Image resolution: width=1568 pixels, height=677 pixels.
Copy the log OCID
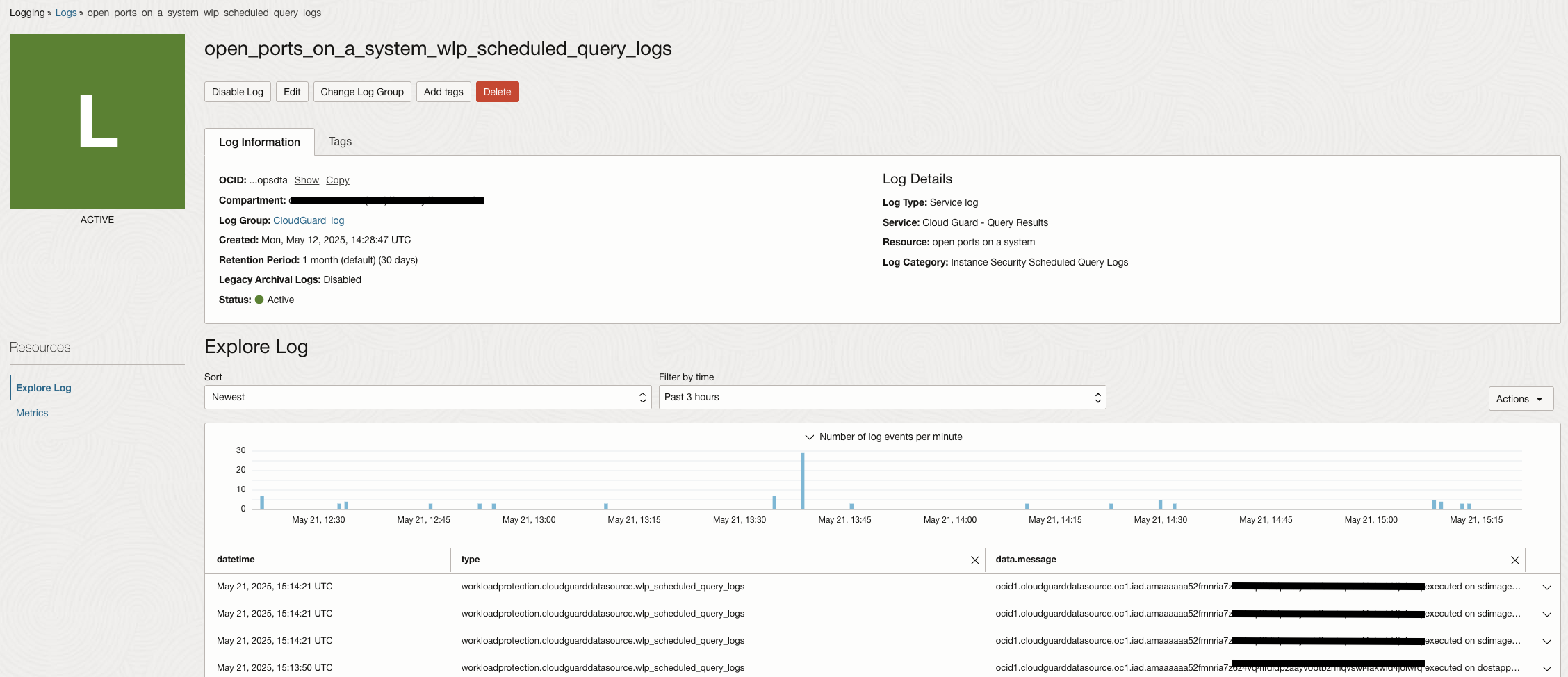338,180
